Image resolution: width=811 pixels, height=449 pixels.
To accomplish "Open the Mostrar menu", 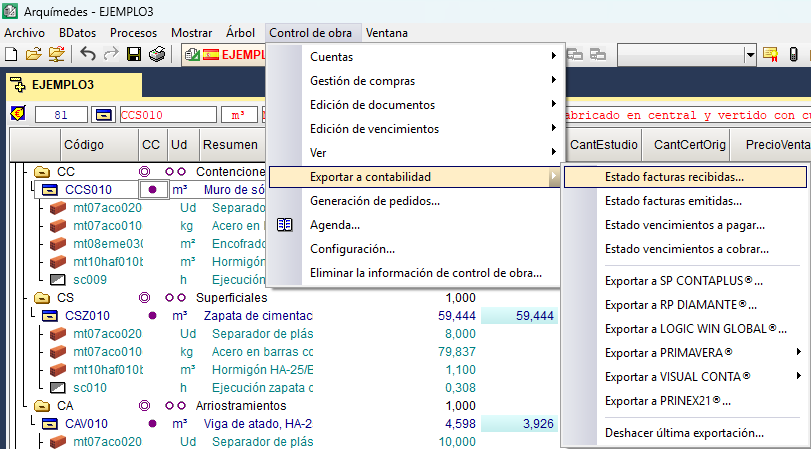I will [x=192, y=33].
